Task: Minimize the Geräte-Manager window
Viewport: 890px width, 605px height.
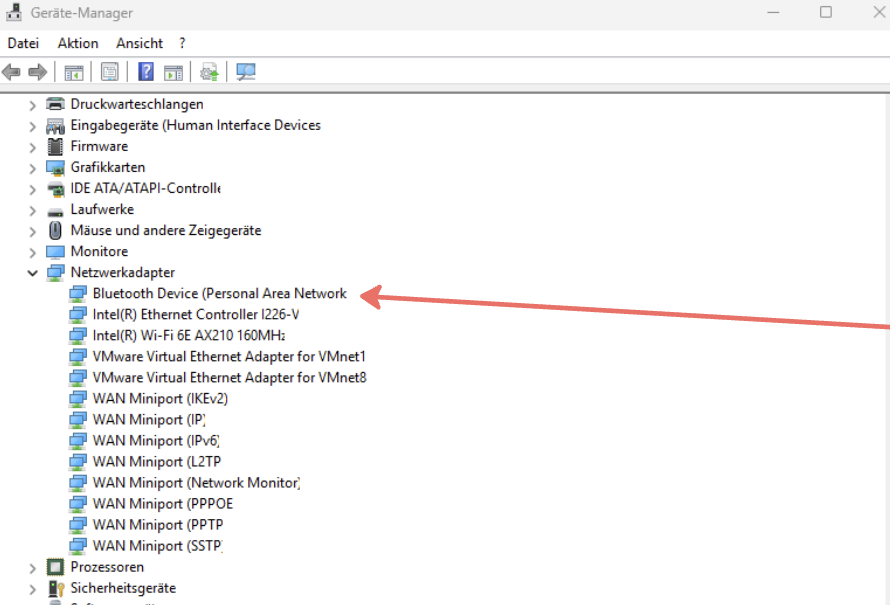Action: coord(773,12)
